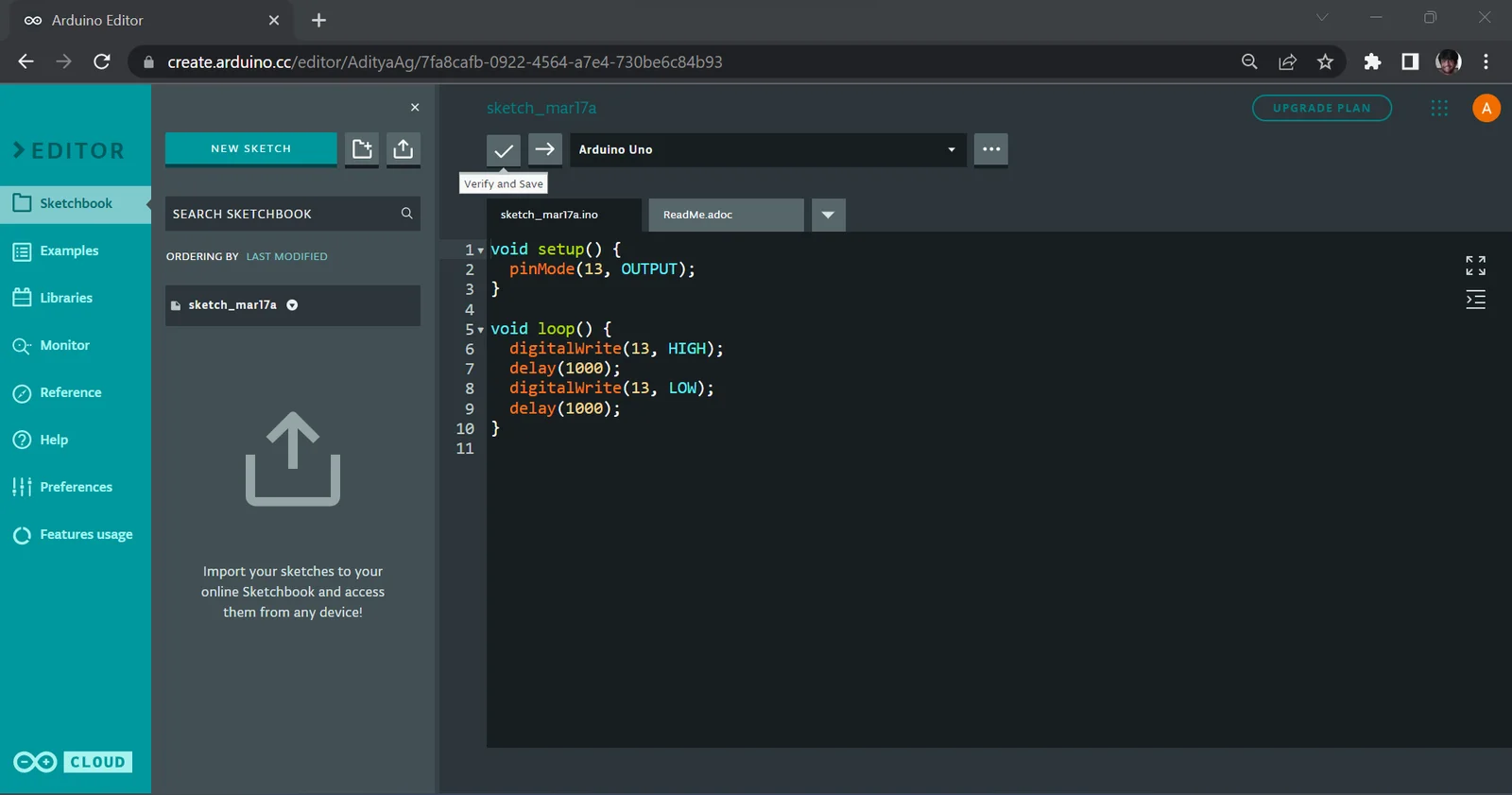This screenshot has height=795, width=1512.
Task: Collapse the setup function fold arrow
Action: (x=480, y=251)
